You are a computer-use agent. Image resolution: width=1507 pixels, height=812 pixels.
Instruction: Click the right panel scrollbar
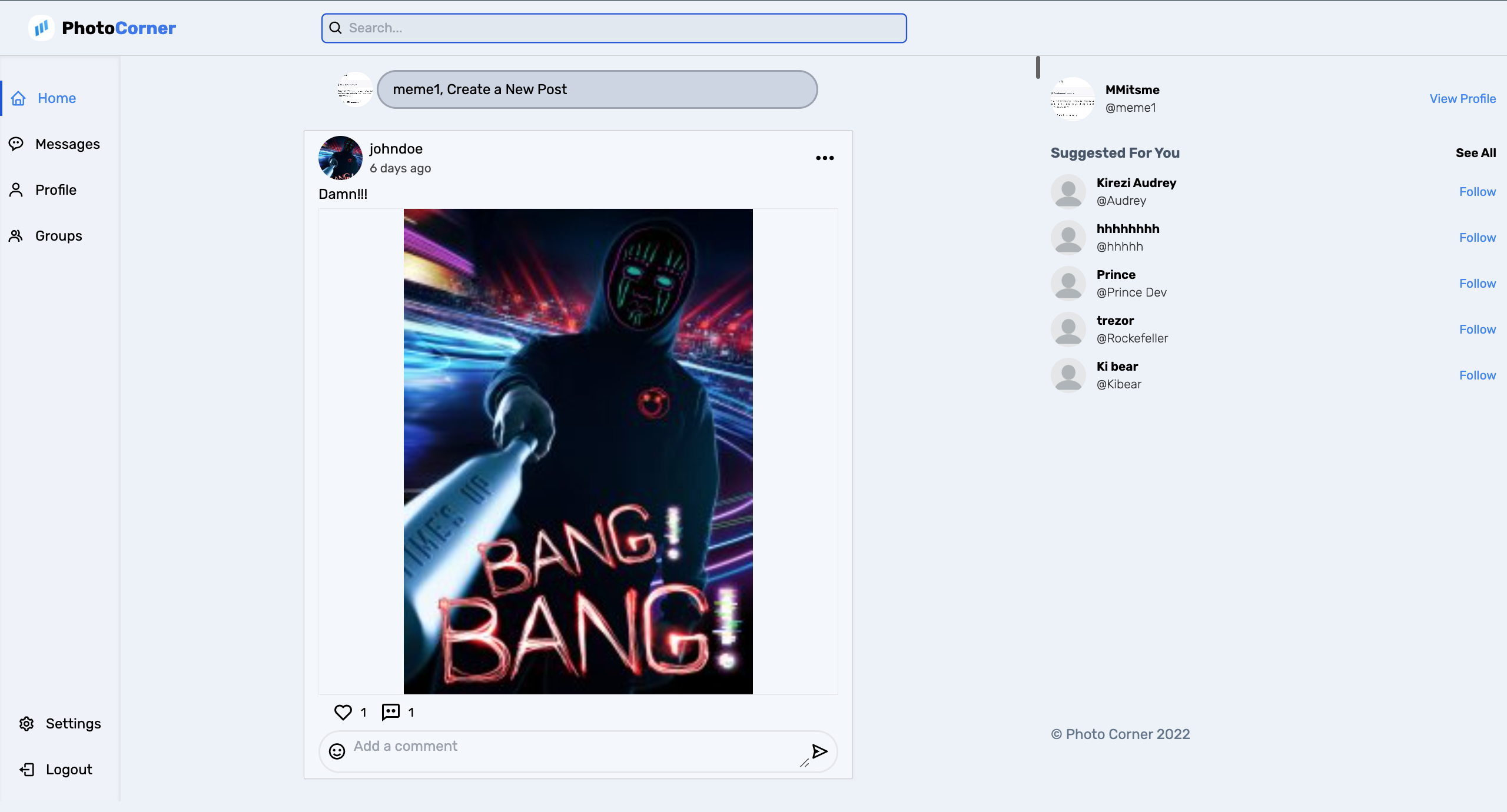1038,67
